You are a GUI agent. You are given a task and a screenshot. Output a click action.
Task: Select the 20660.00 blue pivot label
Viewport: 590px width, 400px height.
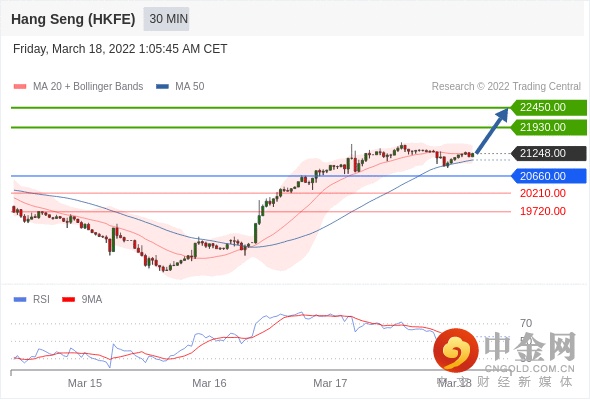pos(548,176)
